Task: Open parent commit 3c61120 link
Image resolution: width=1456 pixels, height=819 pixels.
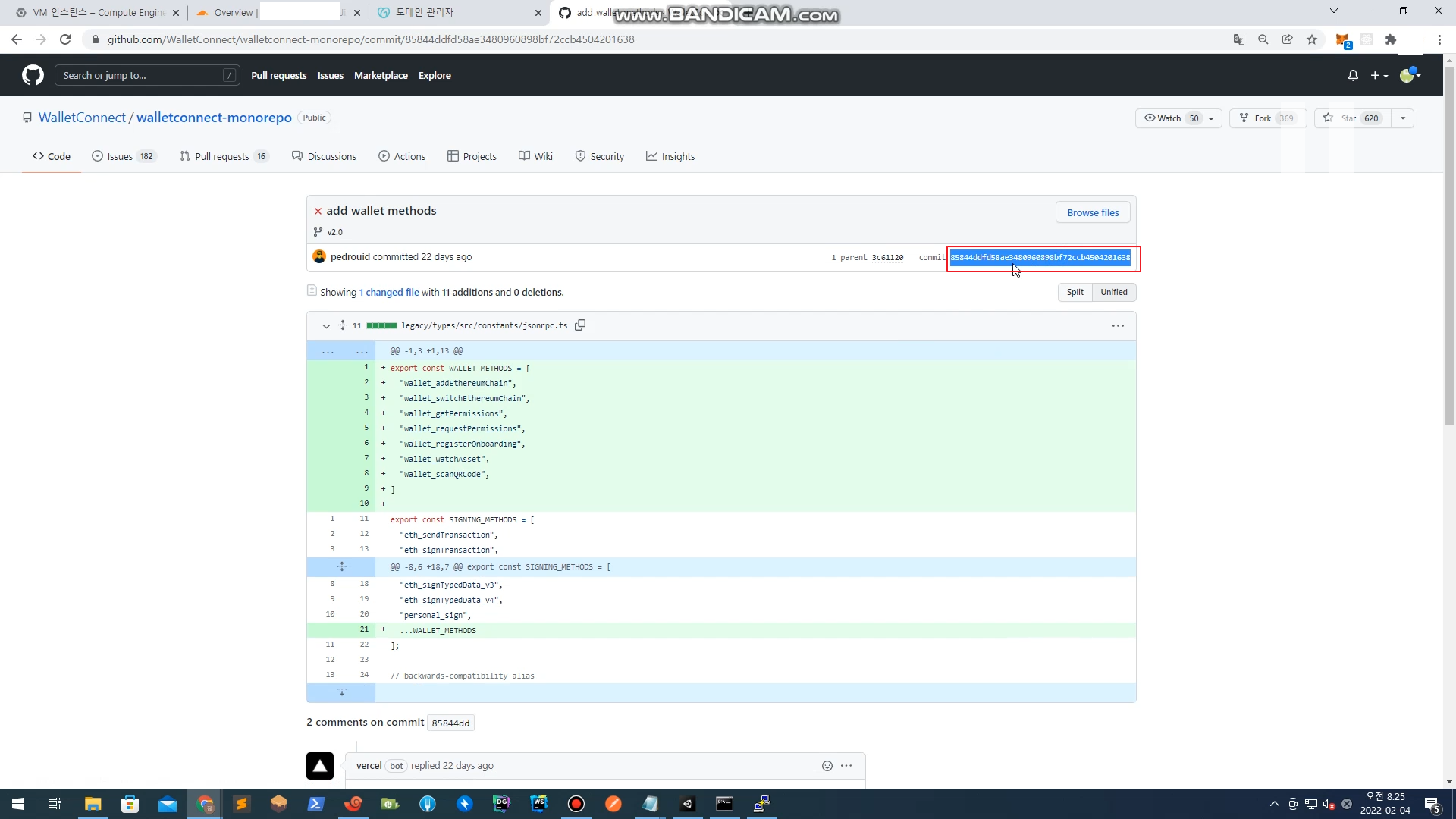Action: pos(887,258)
